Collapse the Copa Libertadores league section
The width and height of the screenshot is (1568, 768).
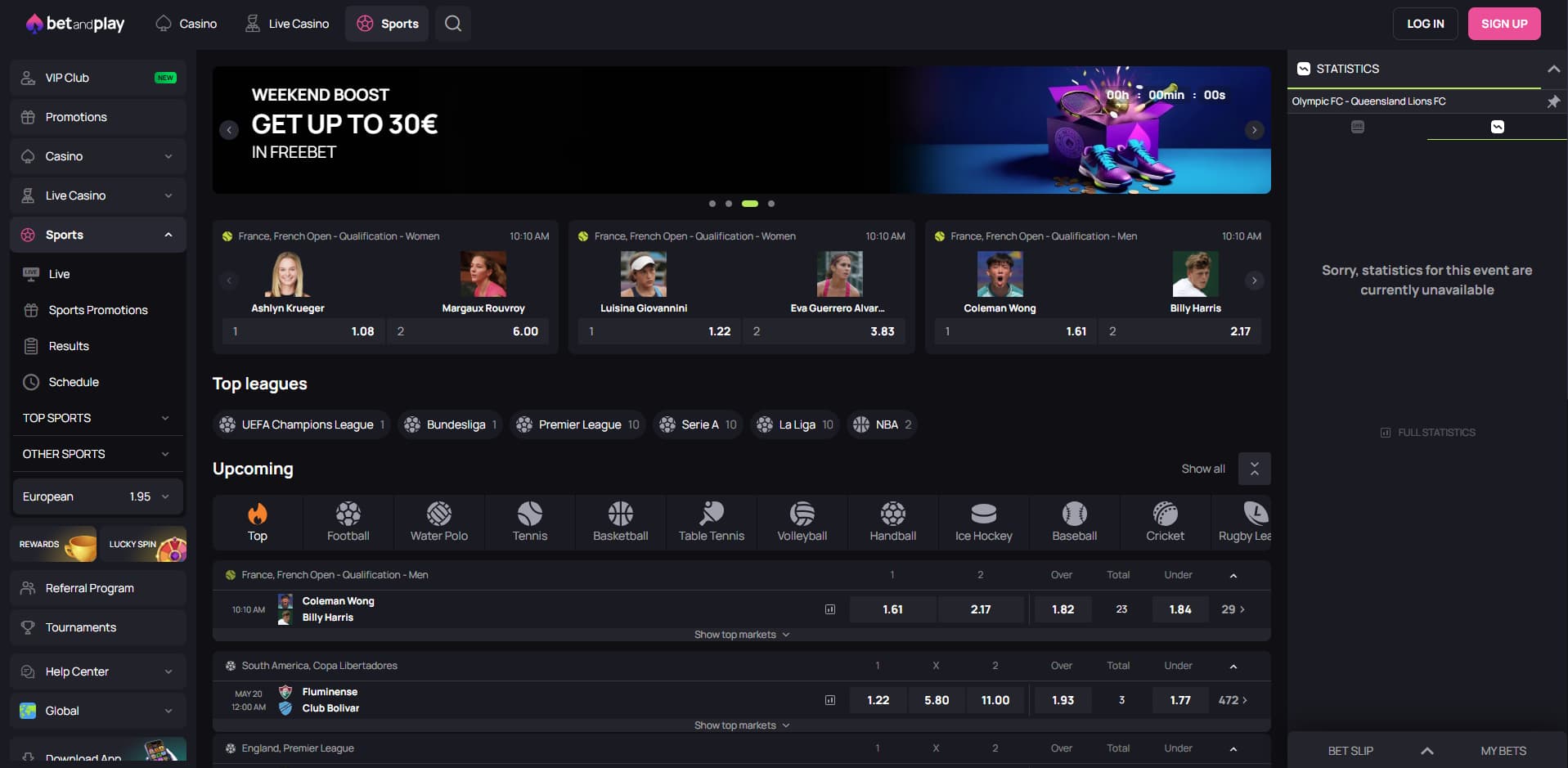[1233, 666]
